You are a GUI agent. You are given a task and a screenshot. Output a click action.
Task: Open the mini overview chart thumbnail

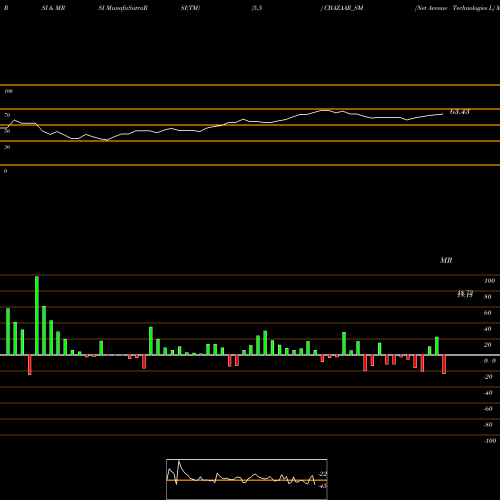(247, 479)
